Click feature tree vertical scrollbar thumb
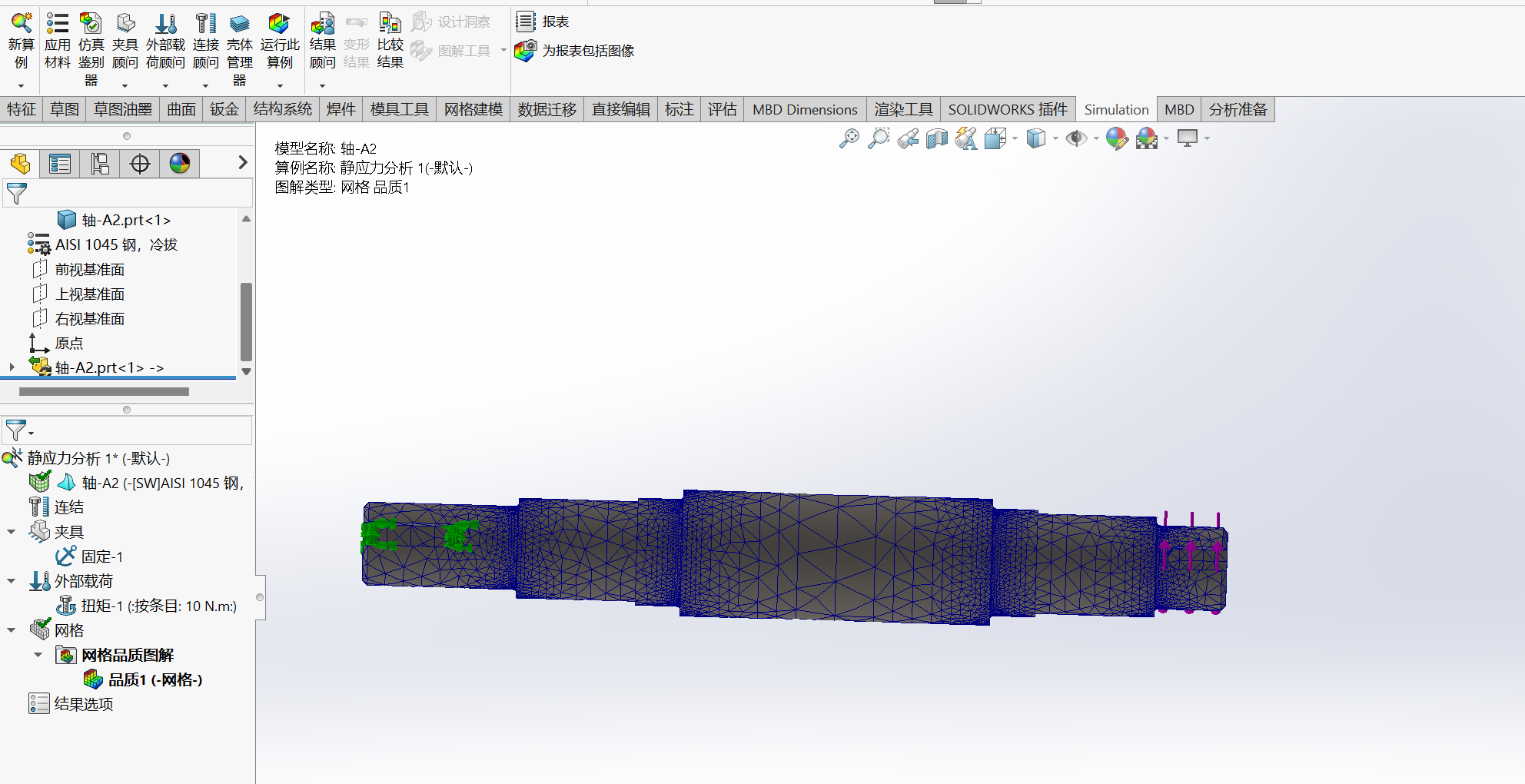Screen dimensions: 1525x784 tap(246, 321)
